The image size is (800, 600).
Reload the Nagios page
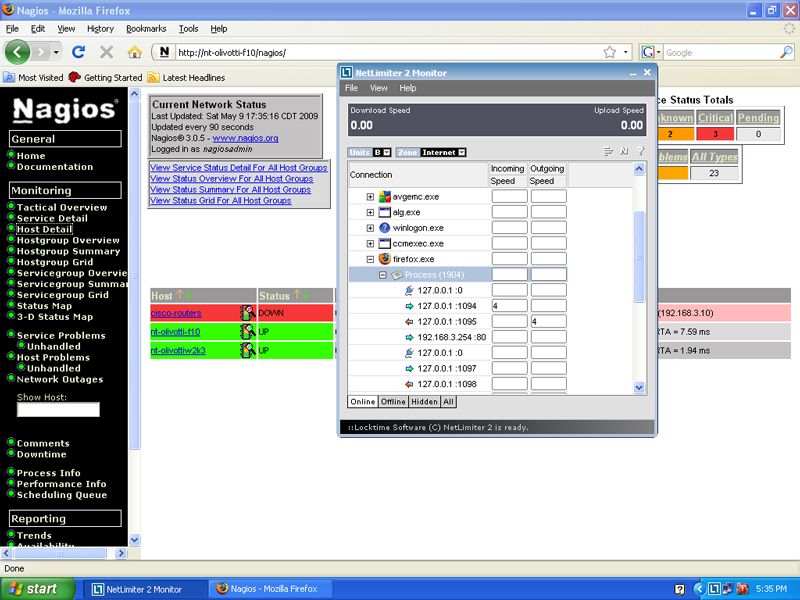[79, 52]
